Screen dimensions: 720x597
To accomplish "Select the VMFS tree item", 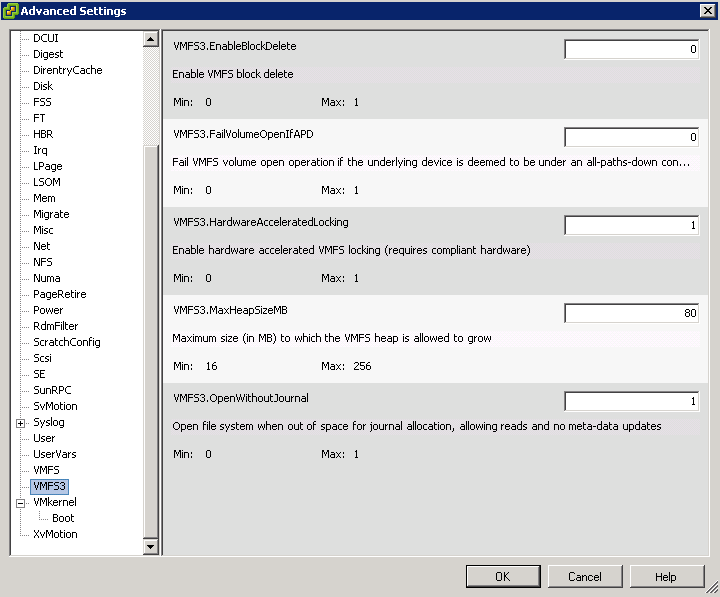I will click(x=46, y=470).
